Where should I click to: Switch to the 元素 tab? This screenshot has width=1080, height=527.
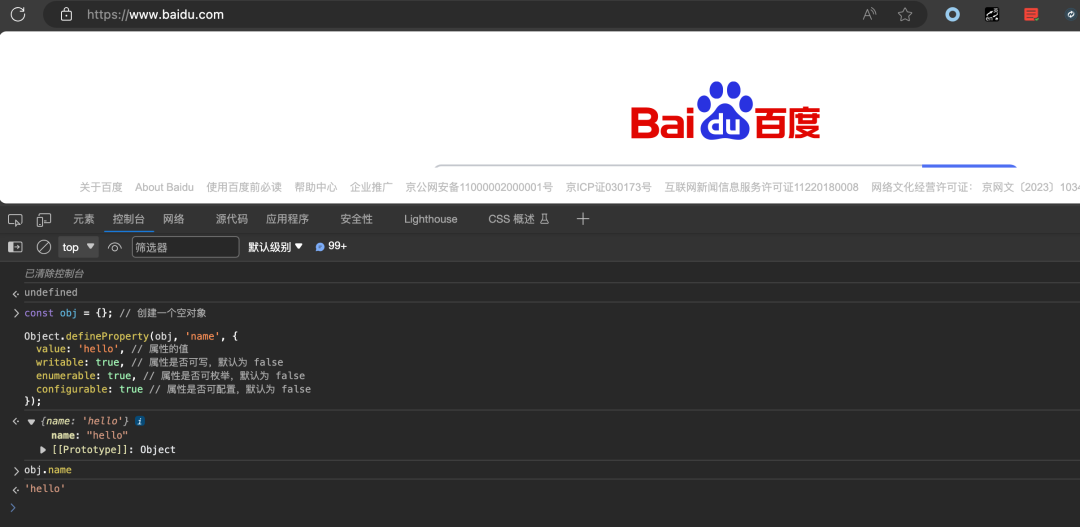click(x=84, y=219)
